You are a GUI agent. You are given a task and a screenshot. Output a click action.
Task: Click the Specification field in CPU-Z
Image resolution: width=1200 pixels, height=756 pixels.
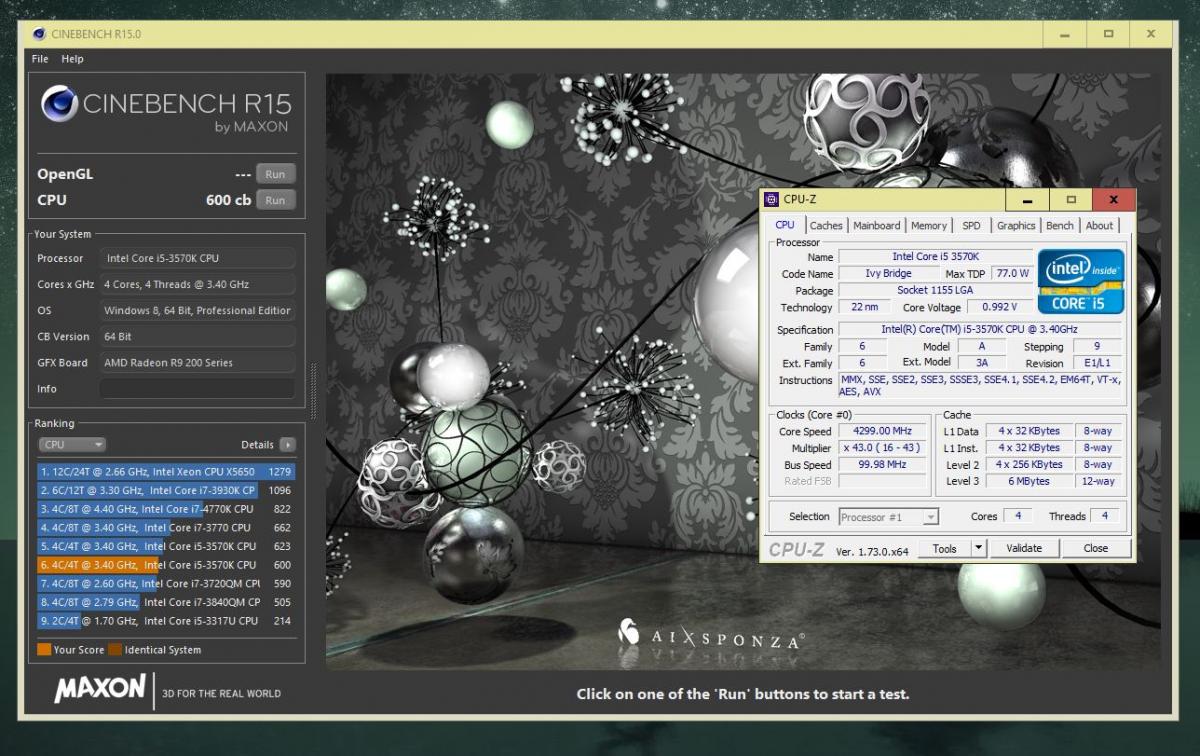980,330
